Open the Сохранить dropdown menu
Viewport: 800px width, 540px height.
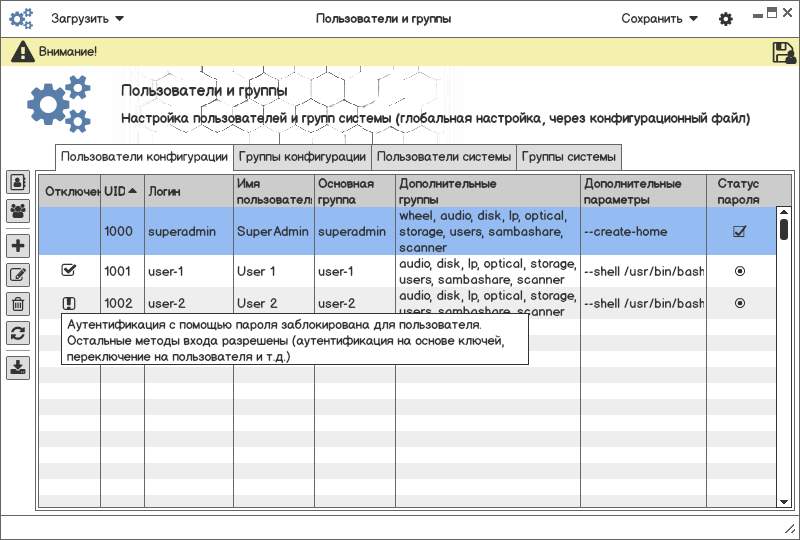(x=659, y=19)
